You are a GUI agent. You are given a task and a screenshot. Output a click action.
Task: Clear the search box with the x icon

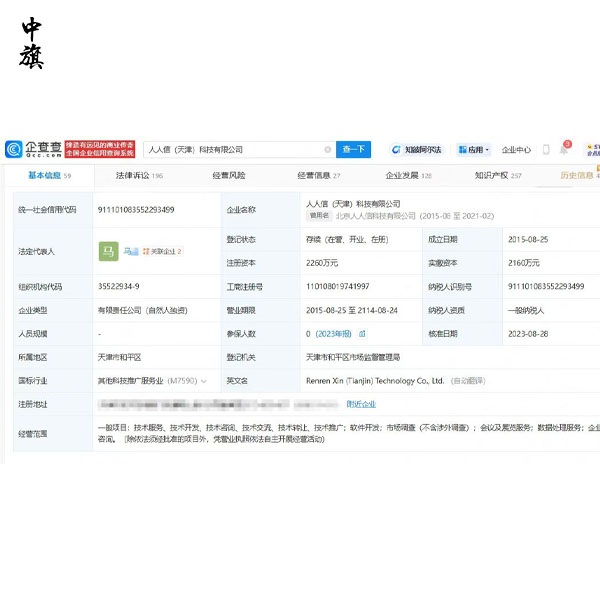[x=328, y=150]
